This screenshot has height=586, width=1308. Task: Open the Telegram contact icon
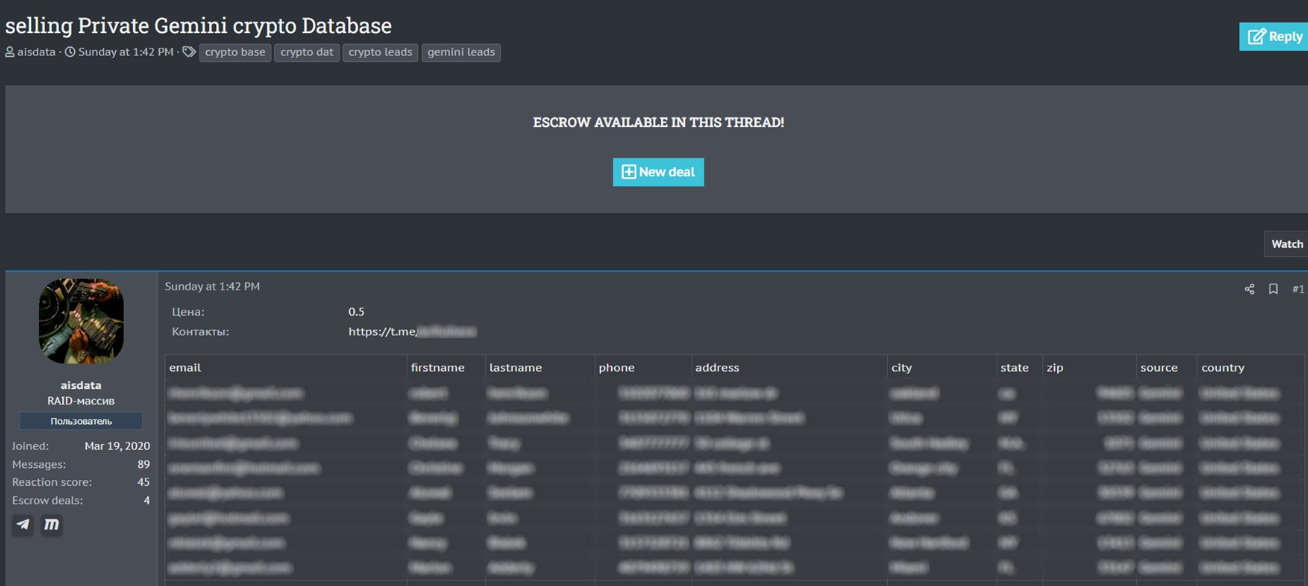[23, 524]
